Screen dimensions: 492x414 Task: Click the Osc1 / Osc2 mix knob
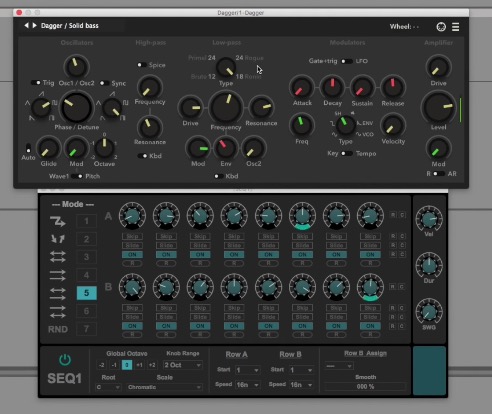point(76,67)
